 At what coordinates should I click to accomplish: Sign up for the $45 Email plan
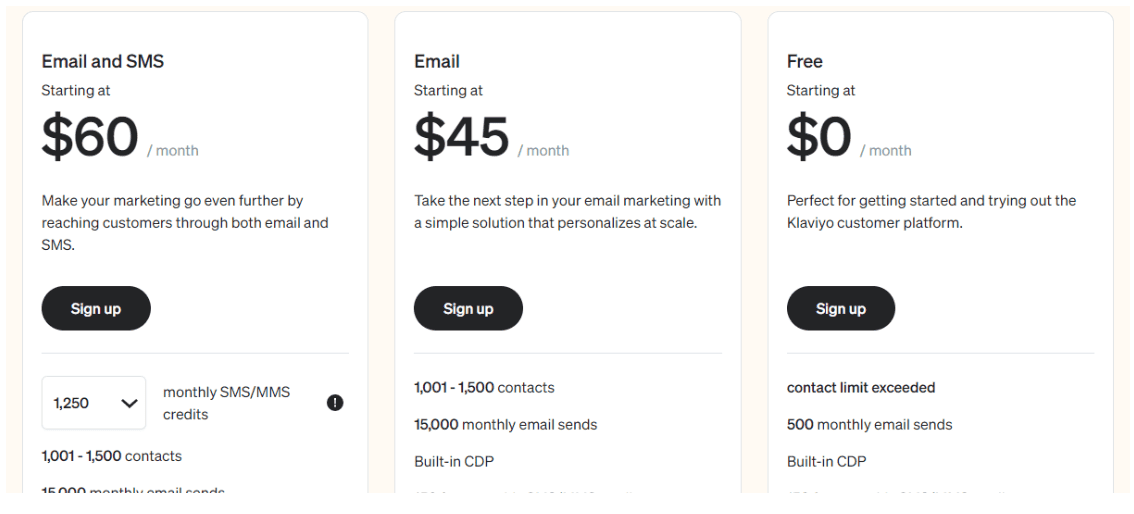pyautogui.click(x=468, y=309)
